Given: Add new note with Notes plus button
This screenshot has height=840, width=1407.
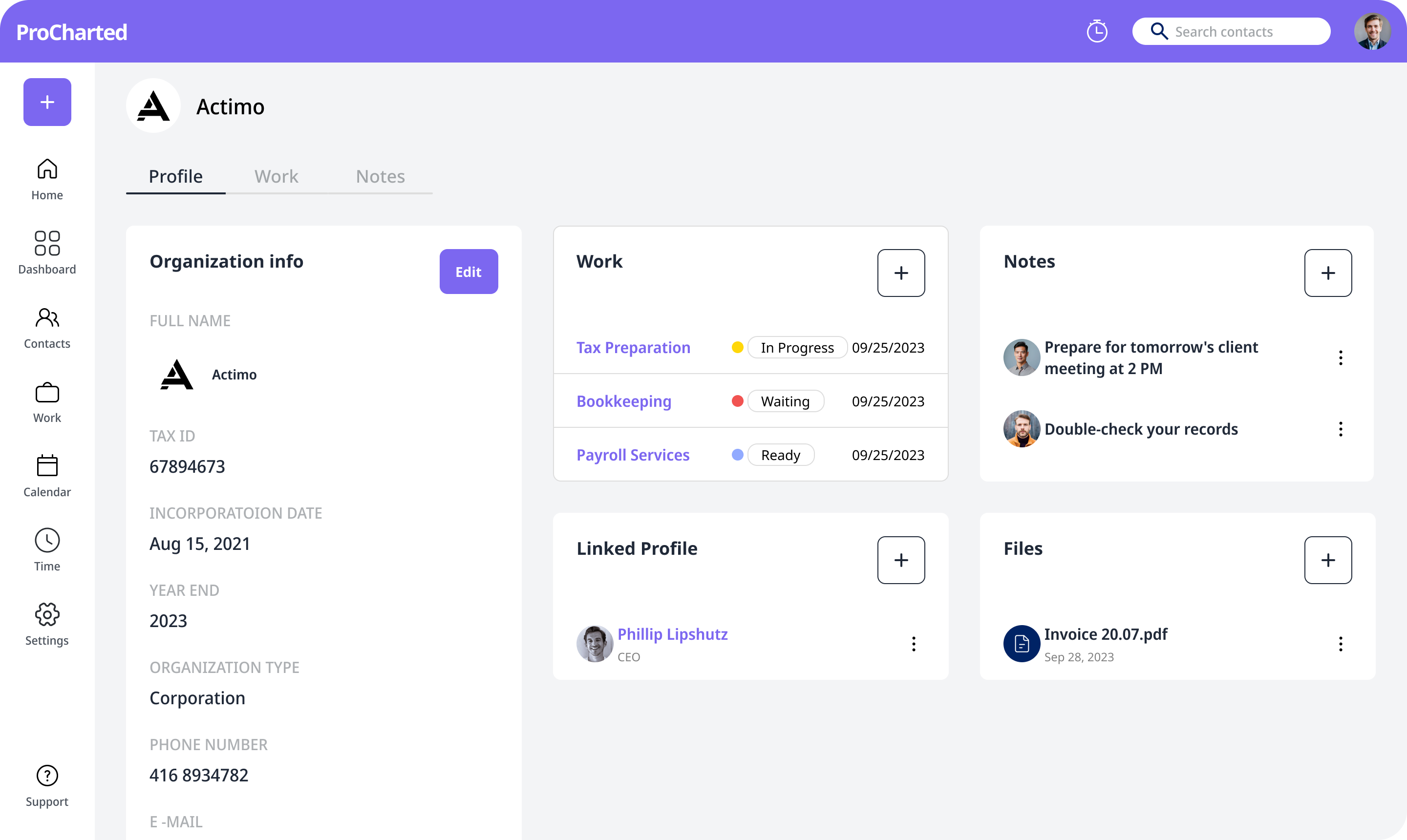Looking at the screenshot, I should pyautogui.click(x=1328, y=272).
